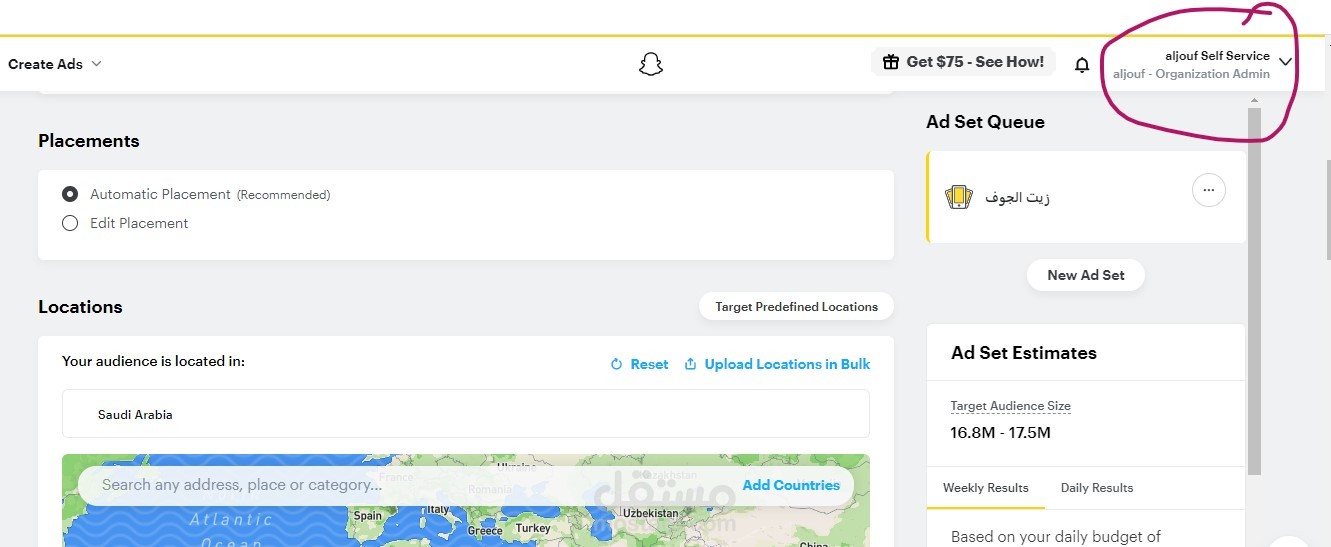Screen dimensions: 1331x547
Task: Click the زيت الجوف ad set name
Action: pyautogui.click(x=1017, y=197)
